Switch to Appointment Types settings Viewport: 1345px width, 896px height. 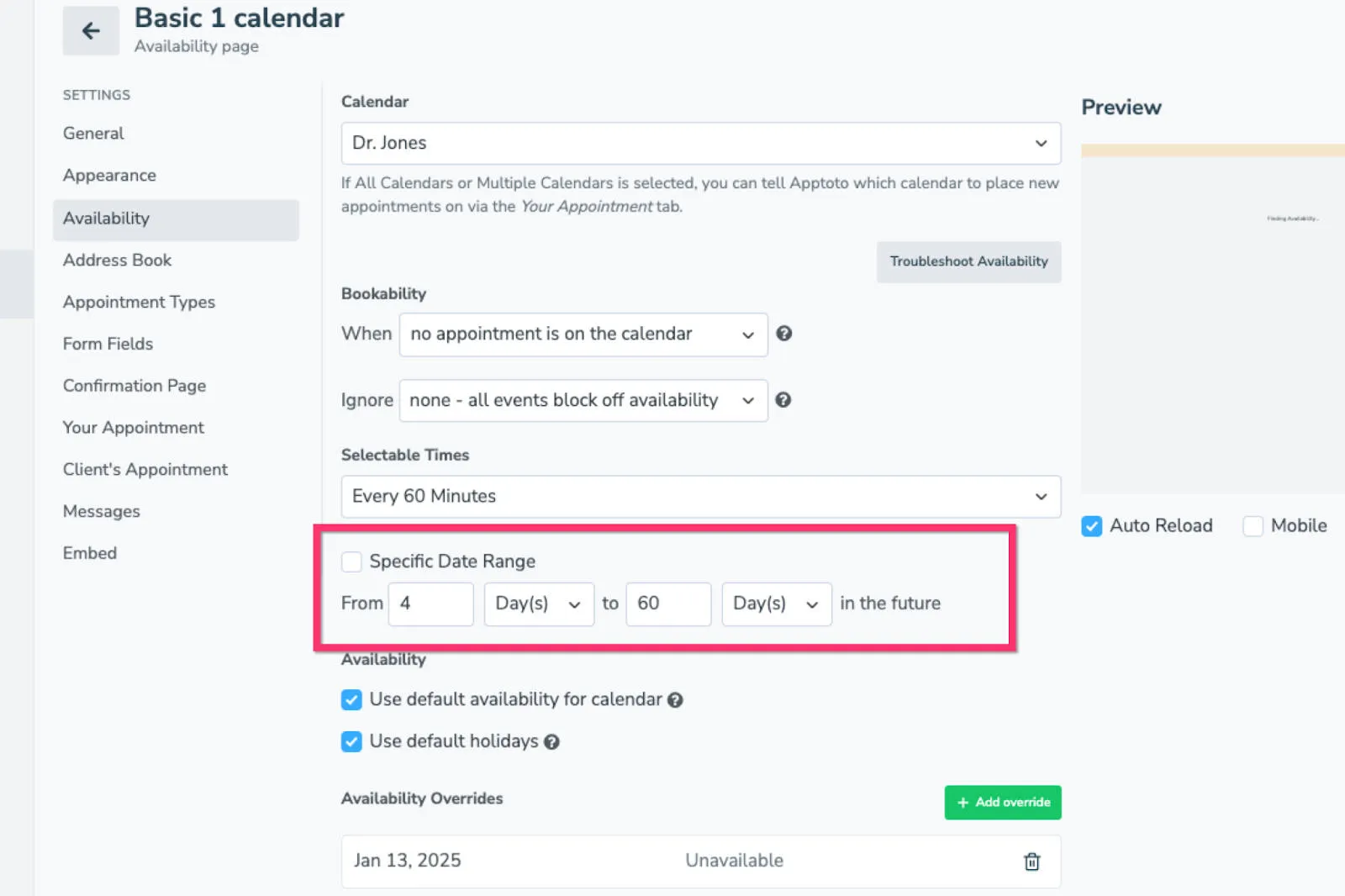pos(139,302)
